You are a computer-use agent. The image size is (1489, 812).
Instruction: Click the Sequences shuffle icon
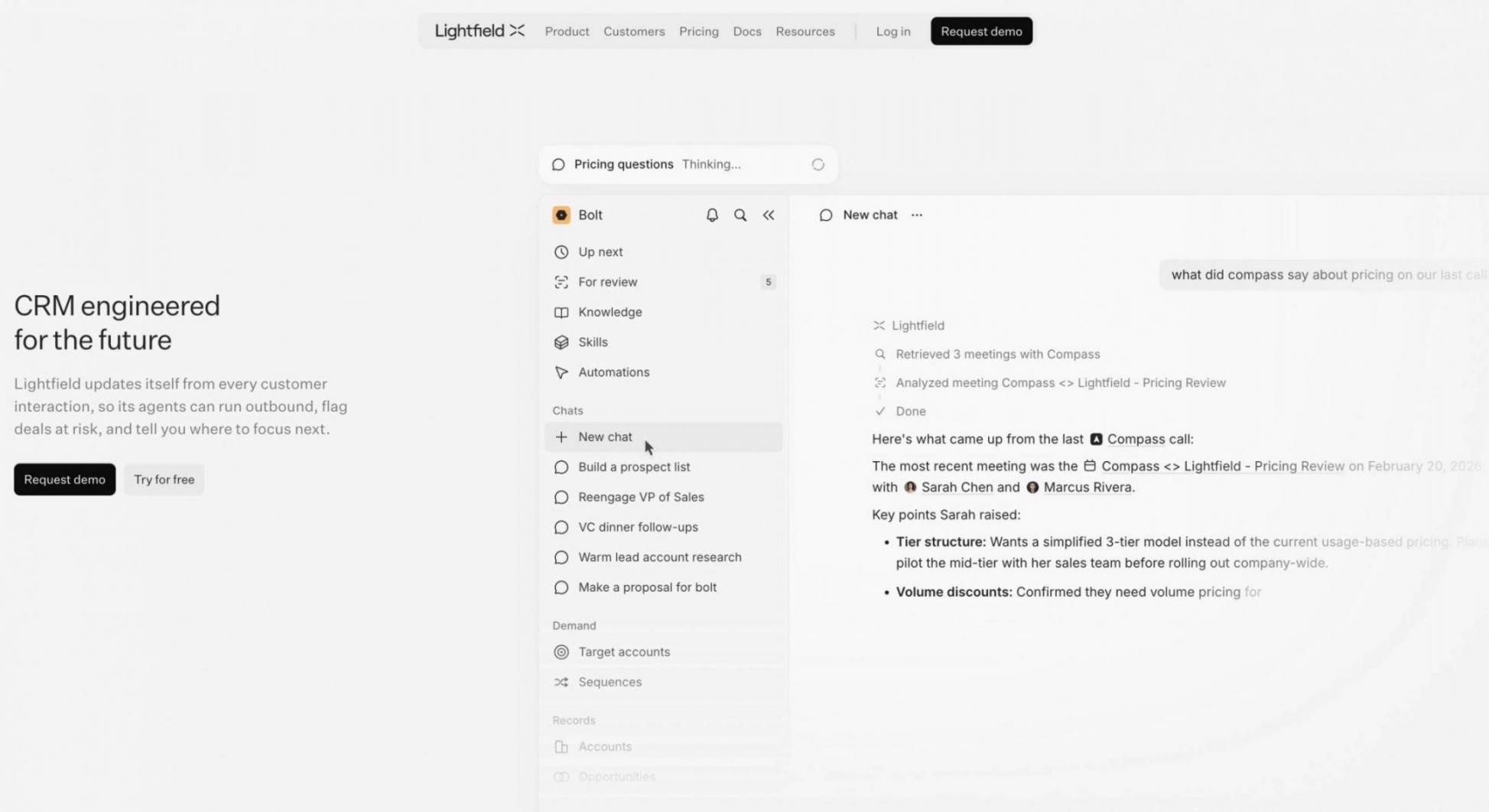pyautogui.click(x=561, y=682)
